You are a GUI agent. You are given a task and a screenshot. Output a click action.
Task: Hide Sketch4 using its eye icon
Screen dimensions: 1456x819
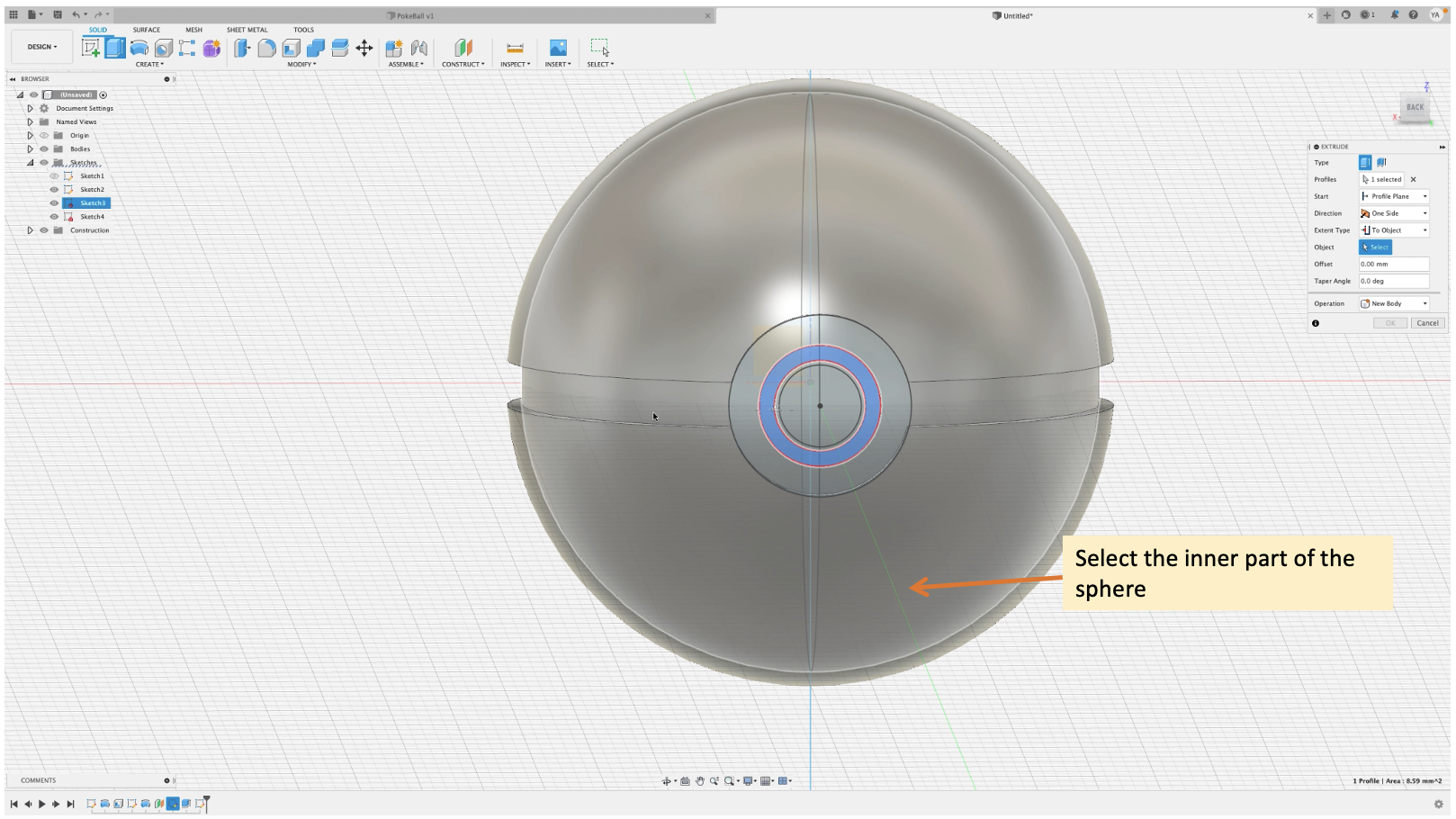pyautogui.click(x=54, y=217)
